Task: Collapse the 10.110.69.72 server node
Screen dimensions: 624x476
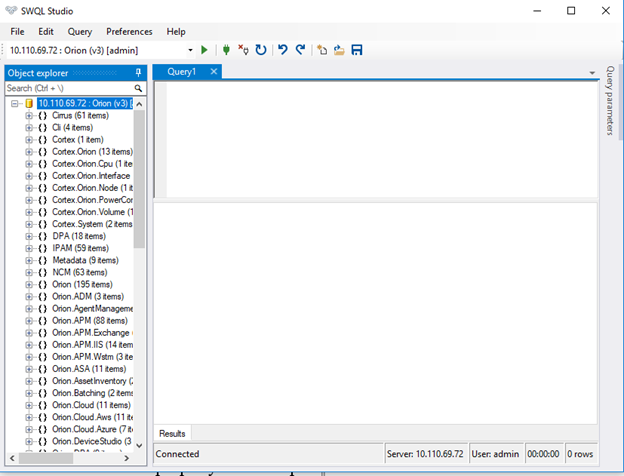Action: pos(15,104)
